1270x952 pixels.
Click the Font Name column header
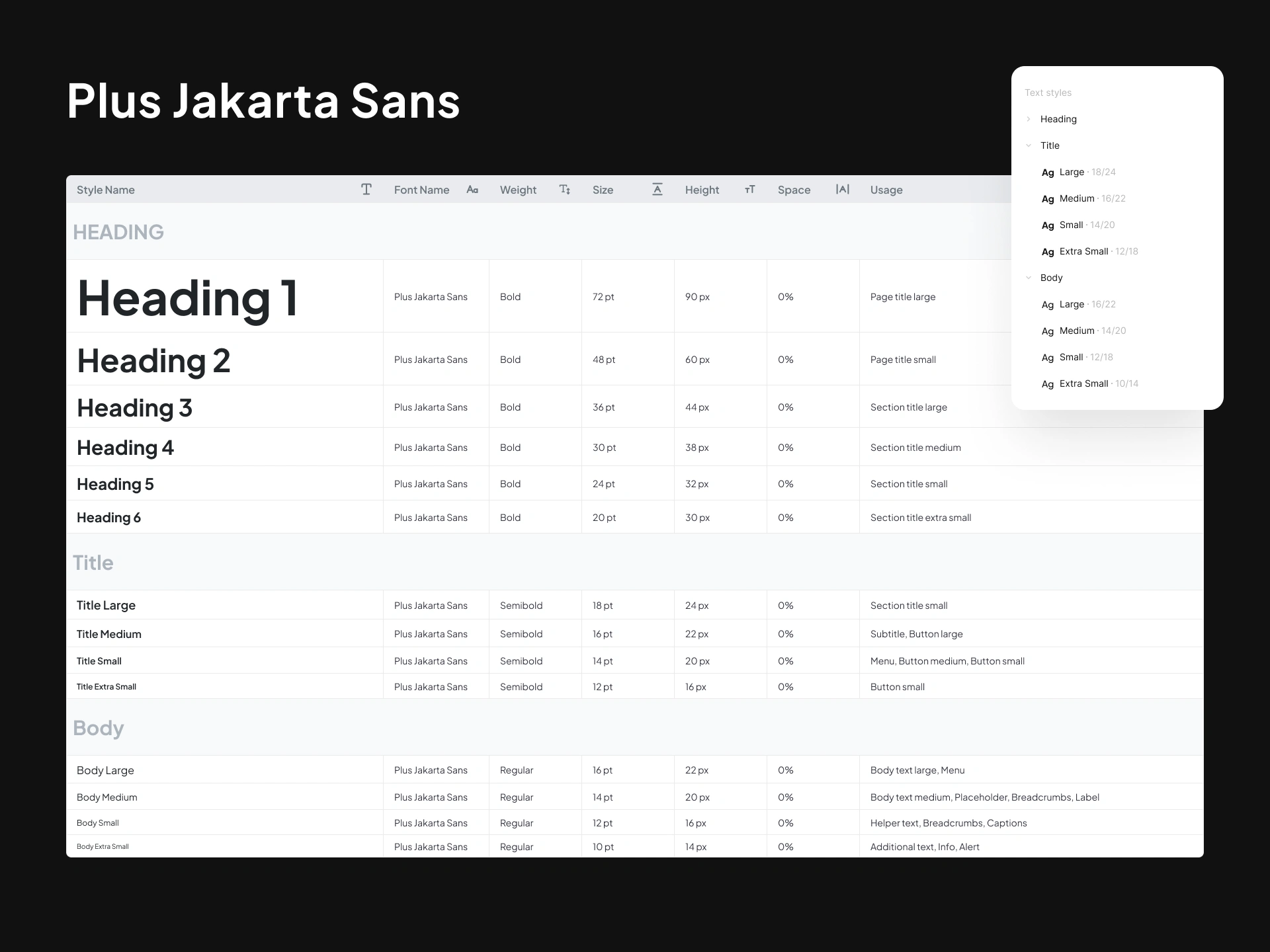421,190
